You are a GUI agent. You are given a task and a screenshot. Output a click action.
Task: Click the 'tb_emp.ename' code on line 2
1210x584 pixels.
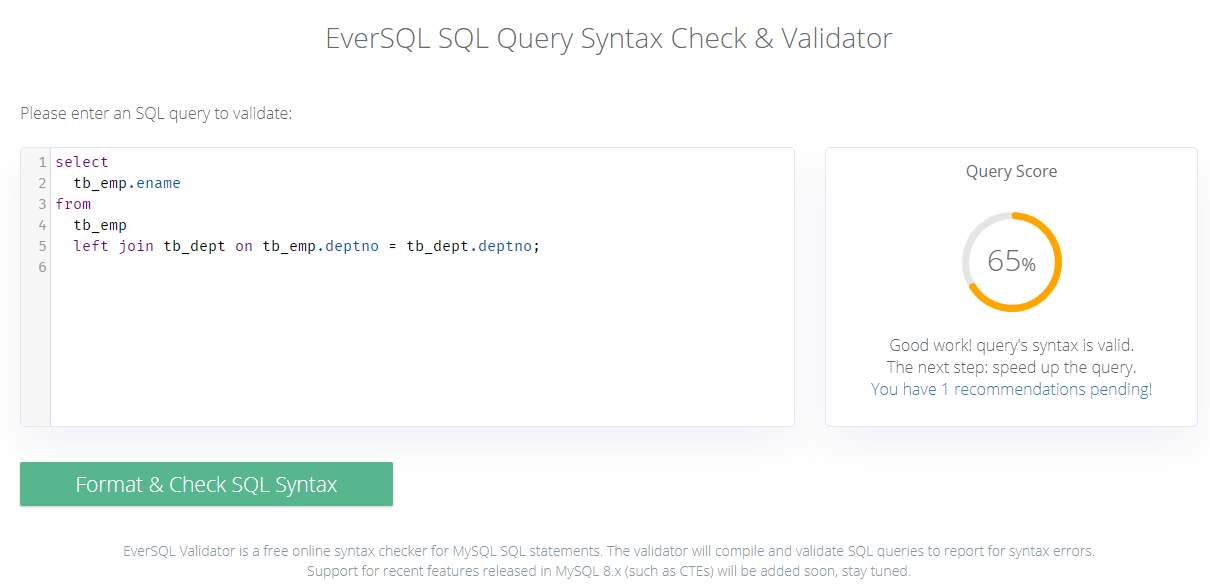click(127, 183)
